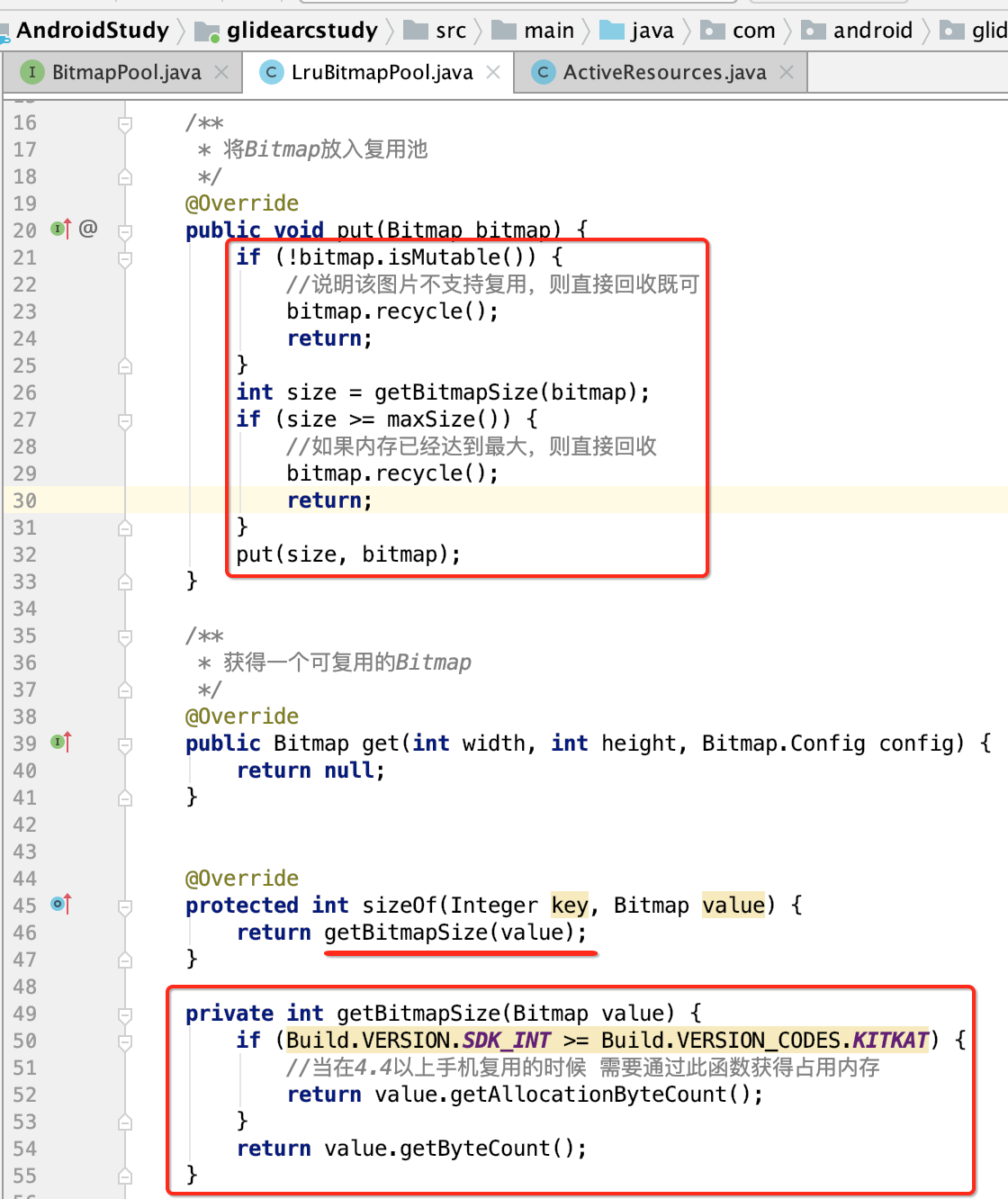
Task: Click line number 30 in the gutter
Action: (x=25, y=500)
